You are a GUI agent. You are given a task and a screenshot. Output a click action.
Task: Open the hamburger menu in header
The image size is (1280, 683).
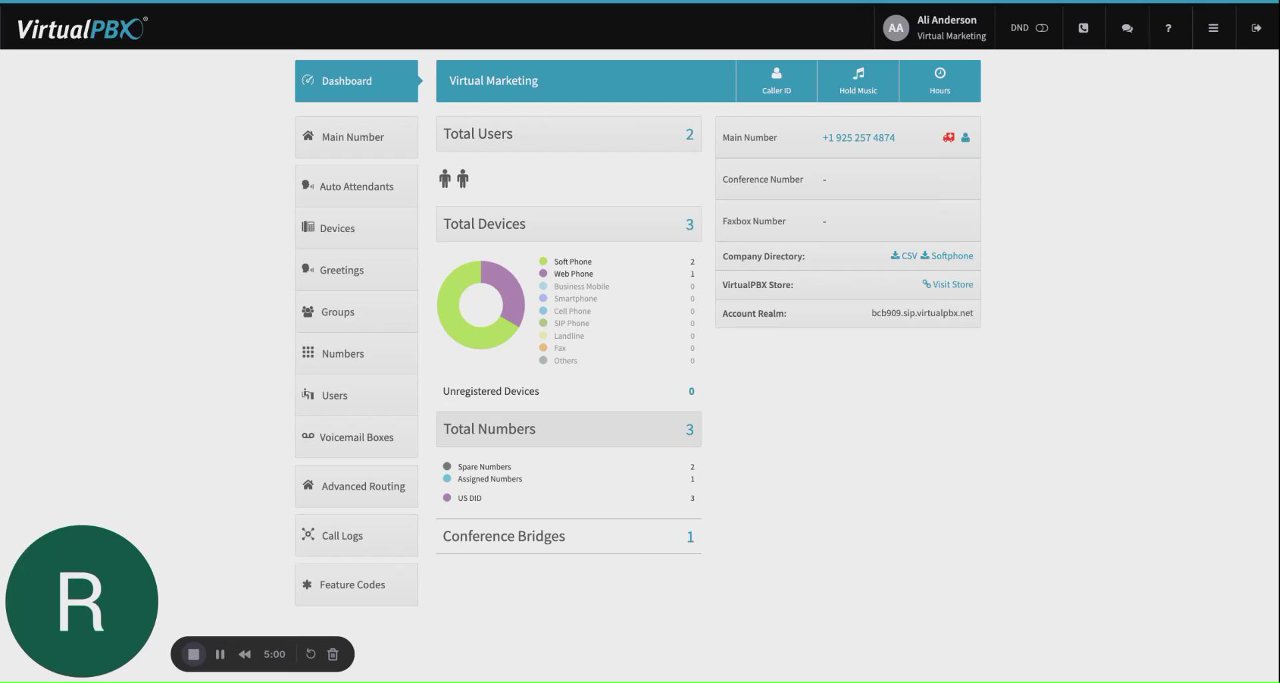click(x=1213, y=28)
